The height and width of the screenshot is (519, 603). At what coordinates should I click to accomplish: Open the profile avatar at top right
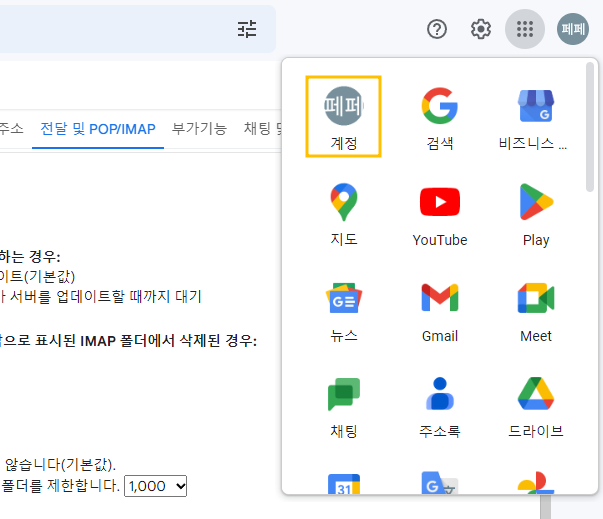click(573, 29)
